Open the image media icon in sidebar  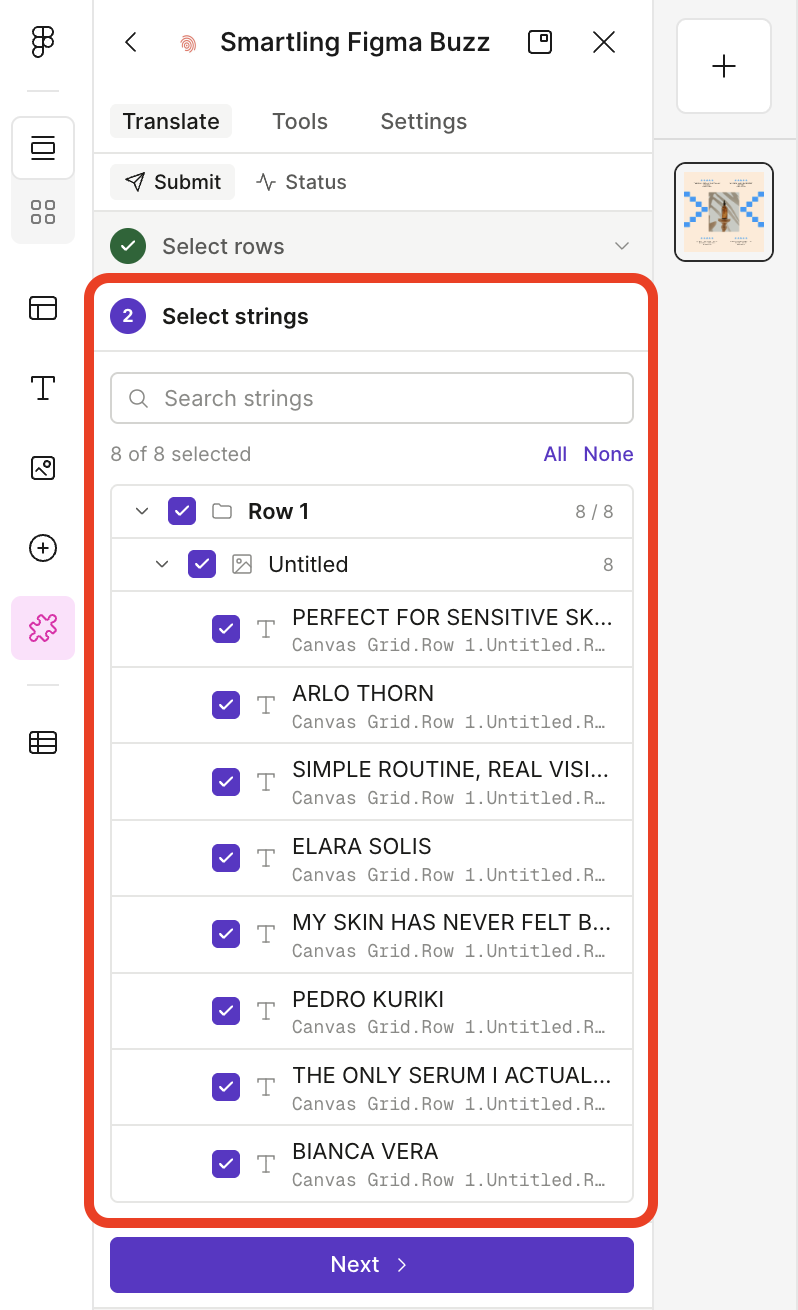(x=43, y=468)
